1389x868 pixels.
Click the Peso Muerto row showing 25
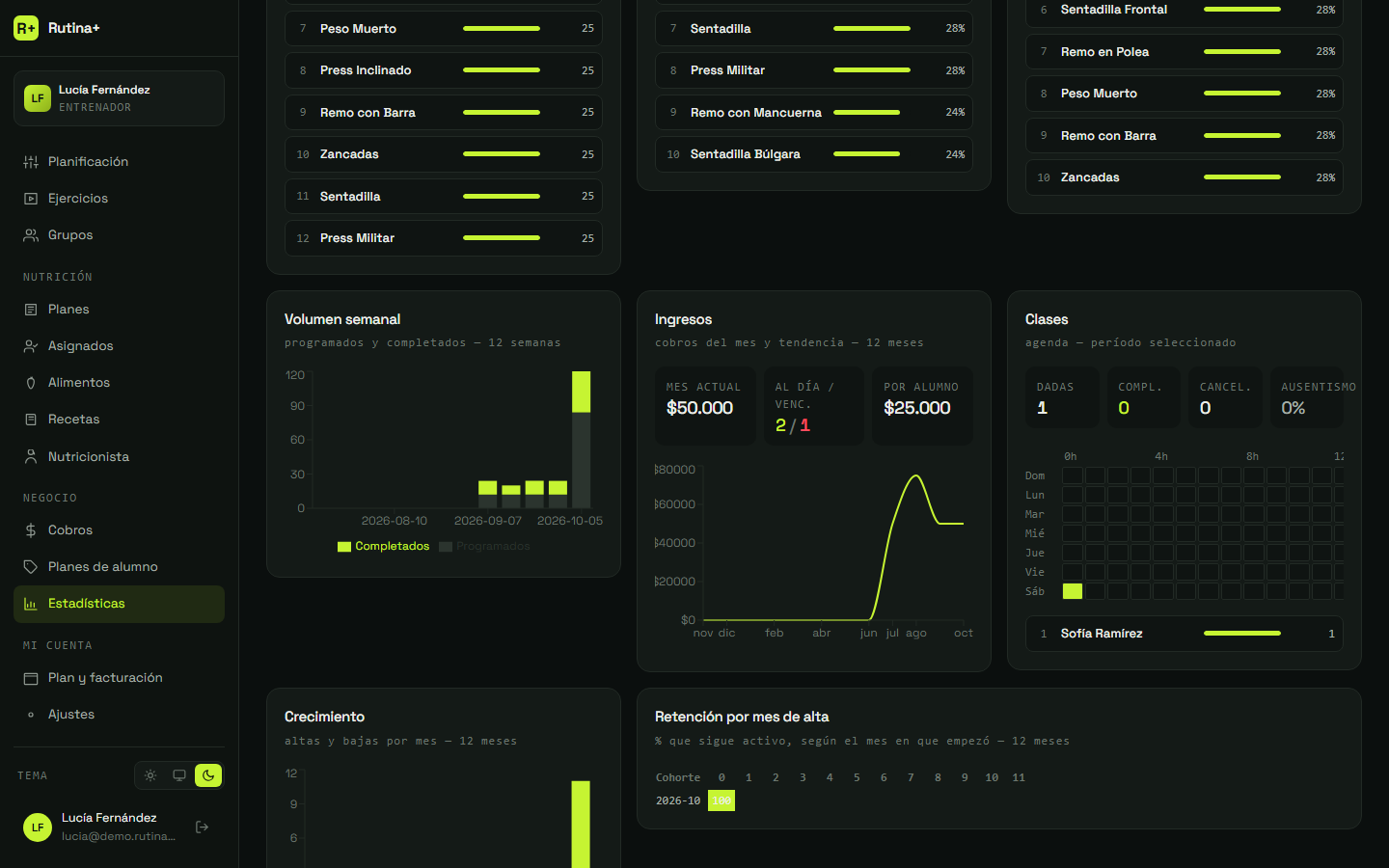[444, 29]
